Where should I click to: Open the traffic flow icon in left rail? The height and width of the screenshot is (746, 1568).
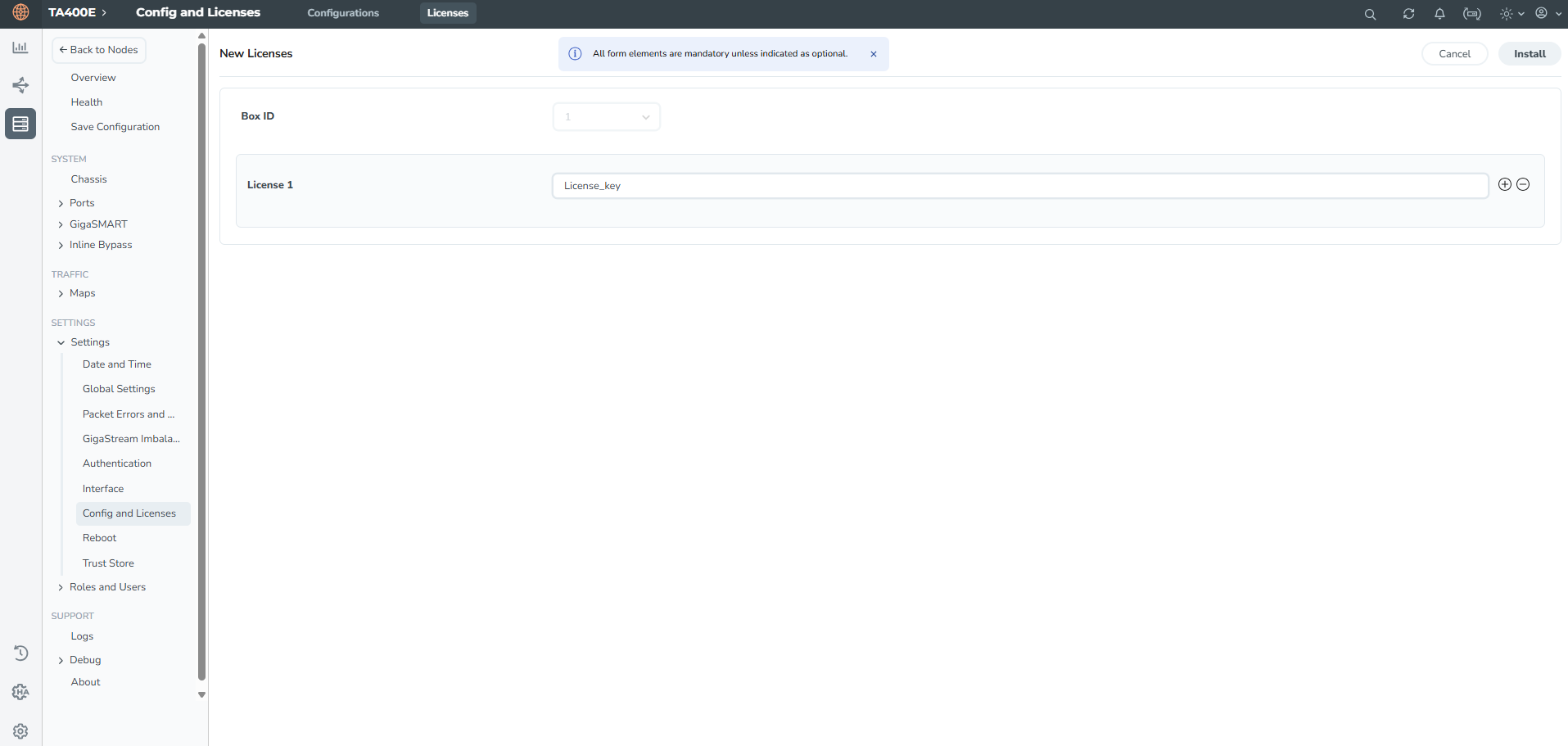point(20,85)
